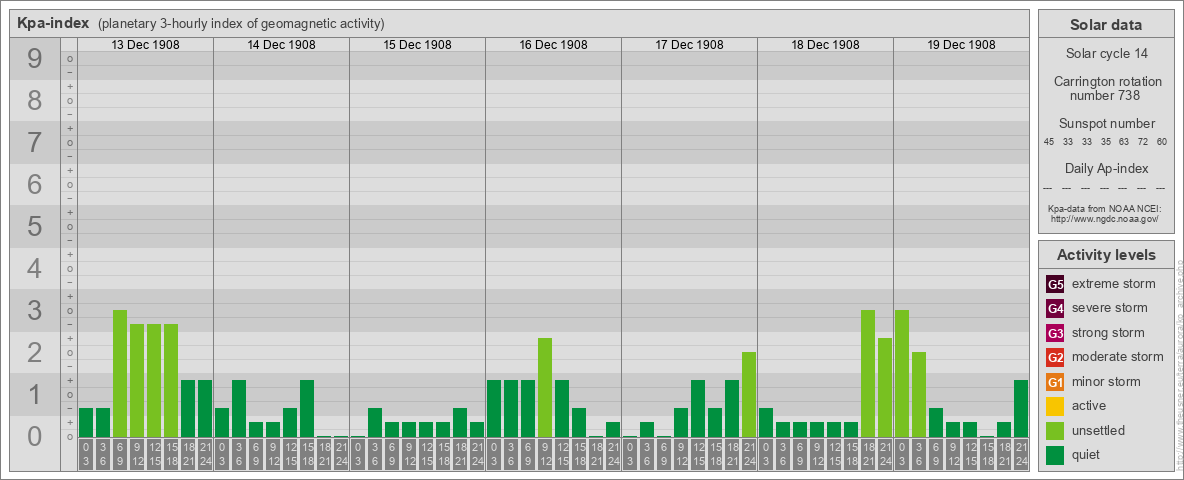1184x480 pixels.
Task: Select the 17 Dec 12-15 quiet bar
Action: pyautogui.click(x=698, y=408)
